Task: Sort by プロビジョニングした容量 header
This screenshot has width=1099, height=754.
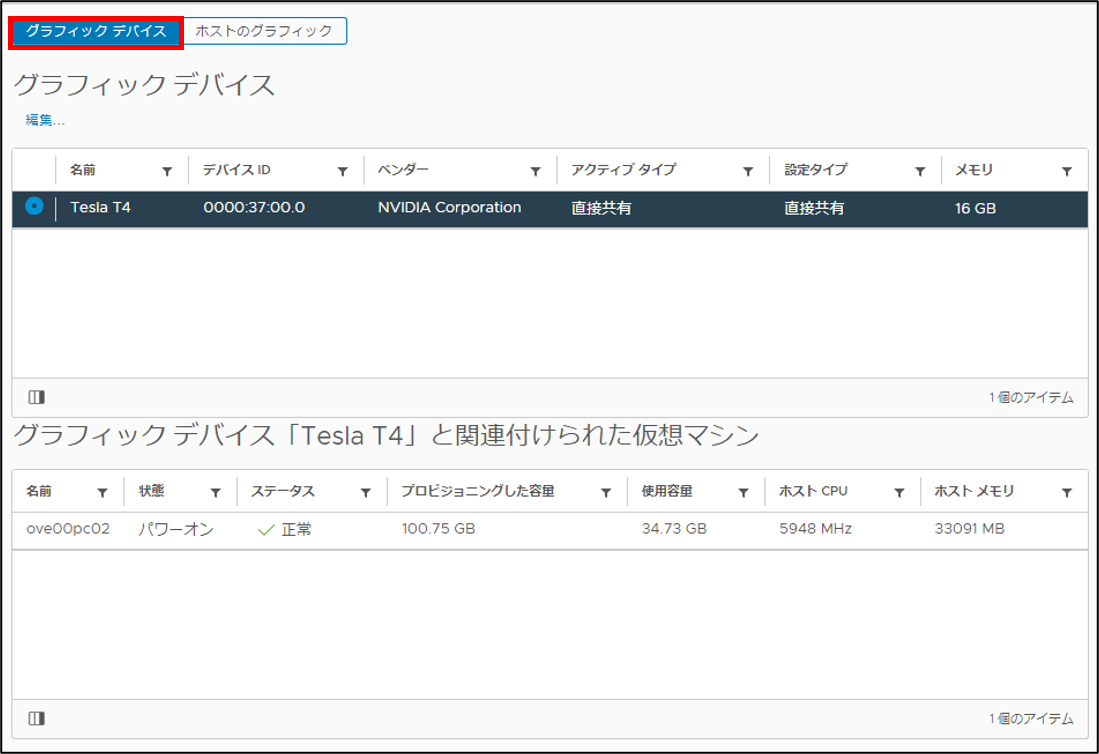Action: 478,491
